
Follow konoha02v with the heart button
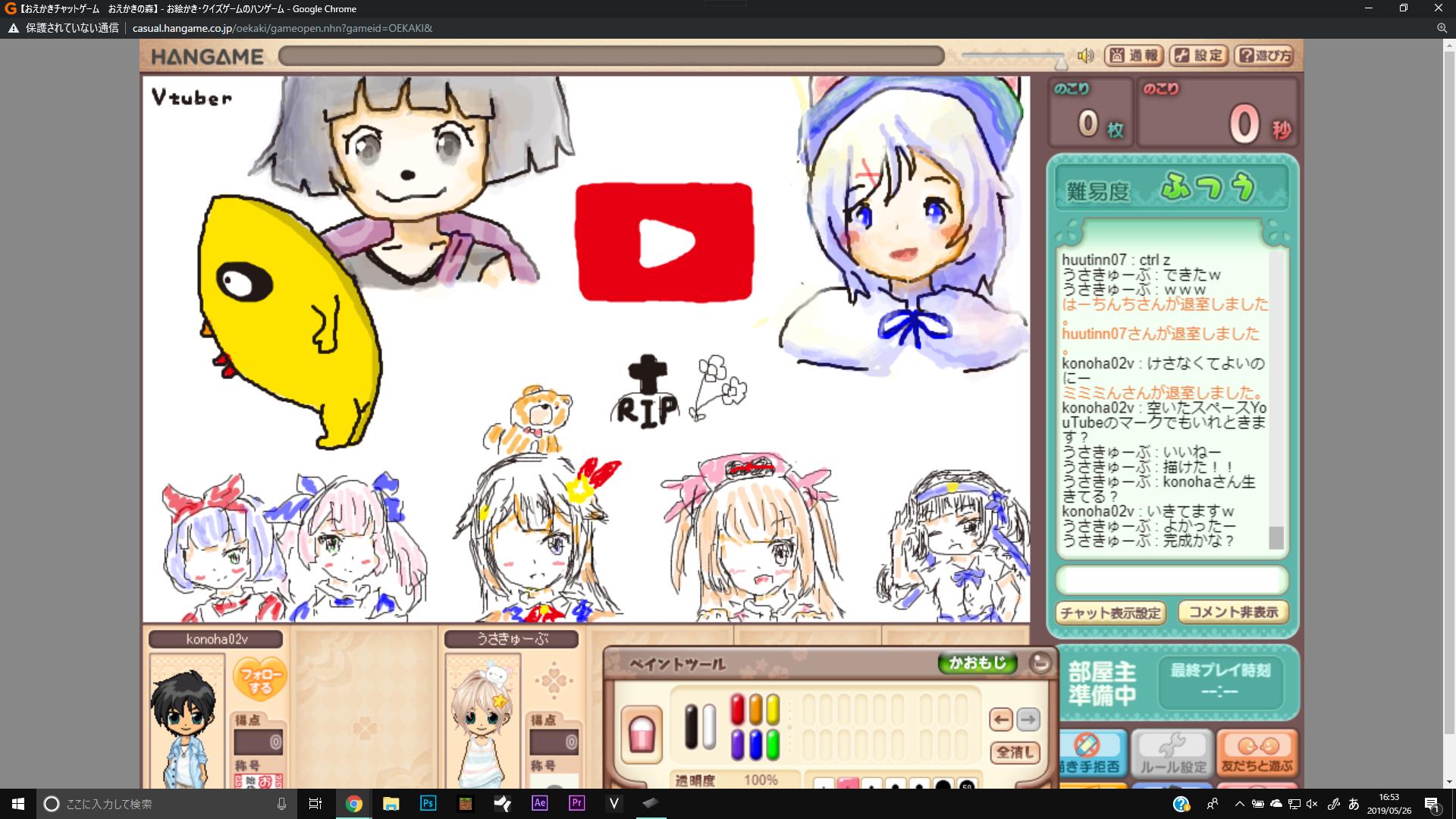coord(259,679)
